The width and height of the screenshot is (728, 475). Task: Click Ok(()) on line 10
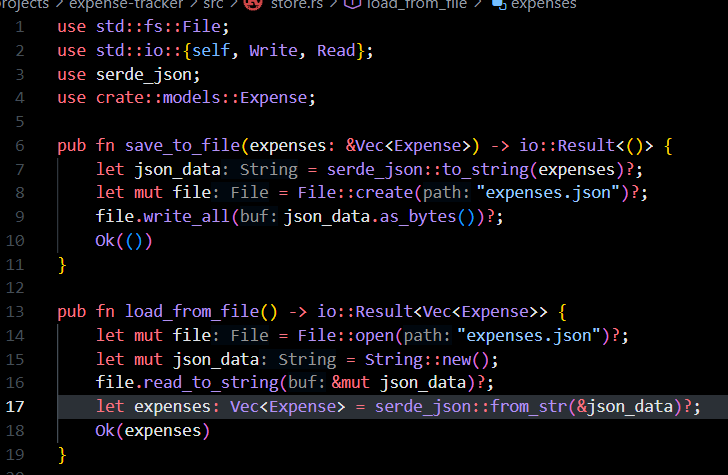[124, 241]
